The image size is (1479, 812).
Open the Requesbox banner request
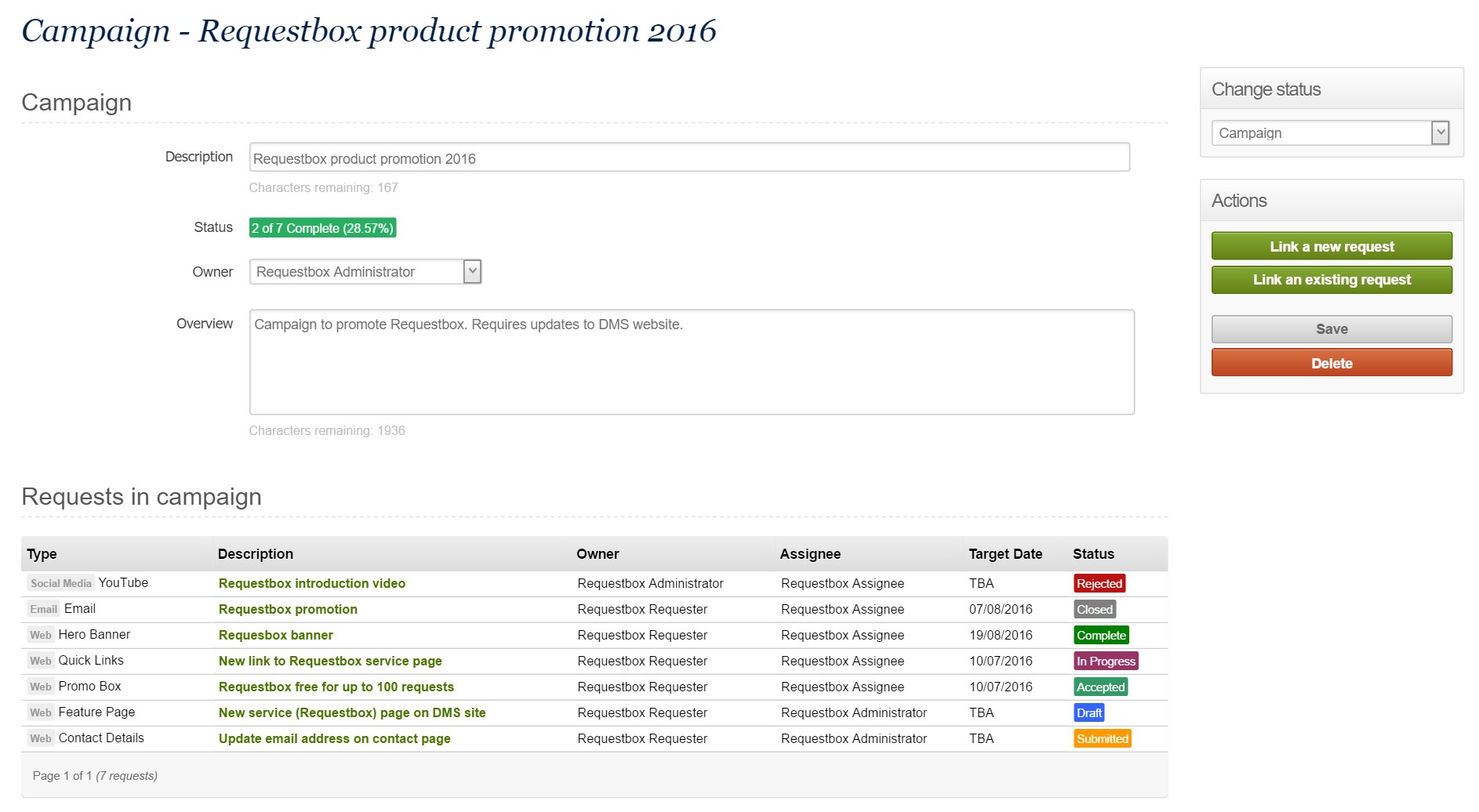[x=275, y=636]
